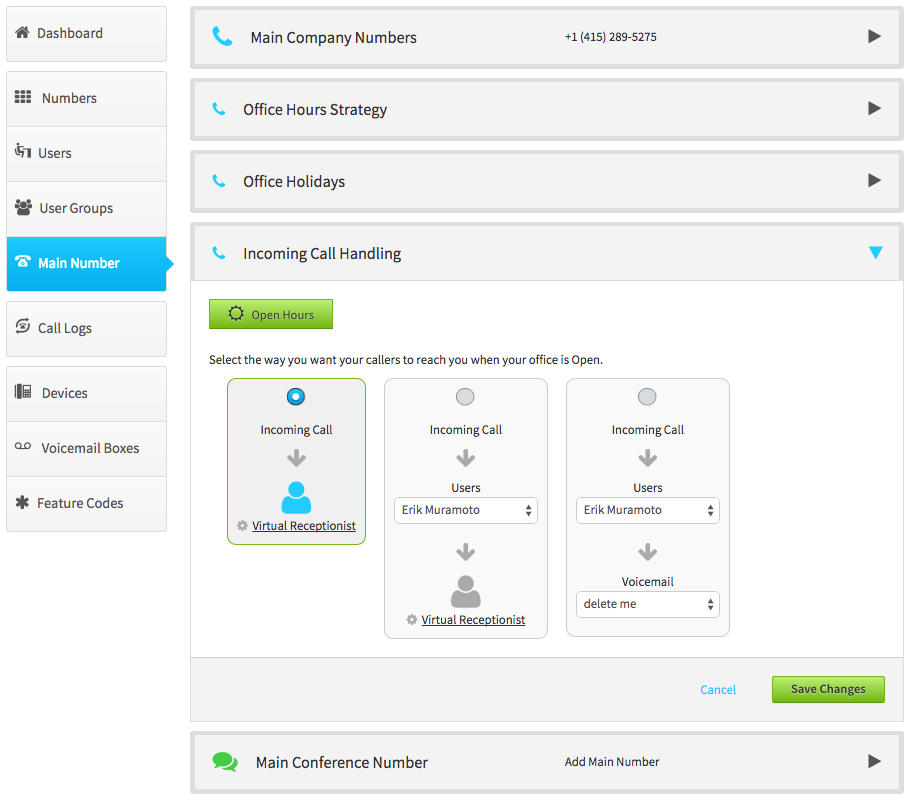Click the green Main Conference Number chat icon
The height and width of the screenshot is (802, 913).
225,762
